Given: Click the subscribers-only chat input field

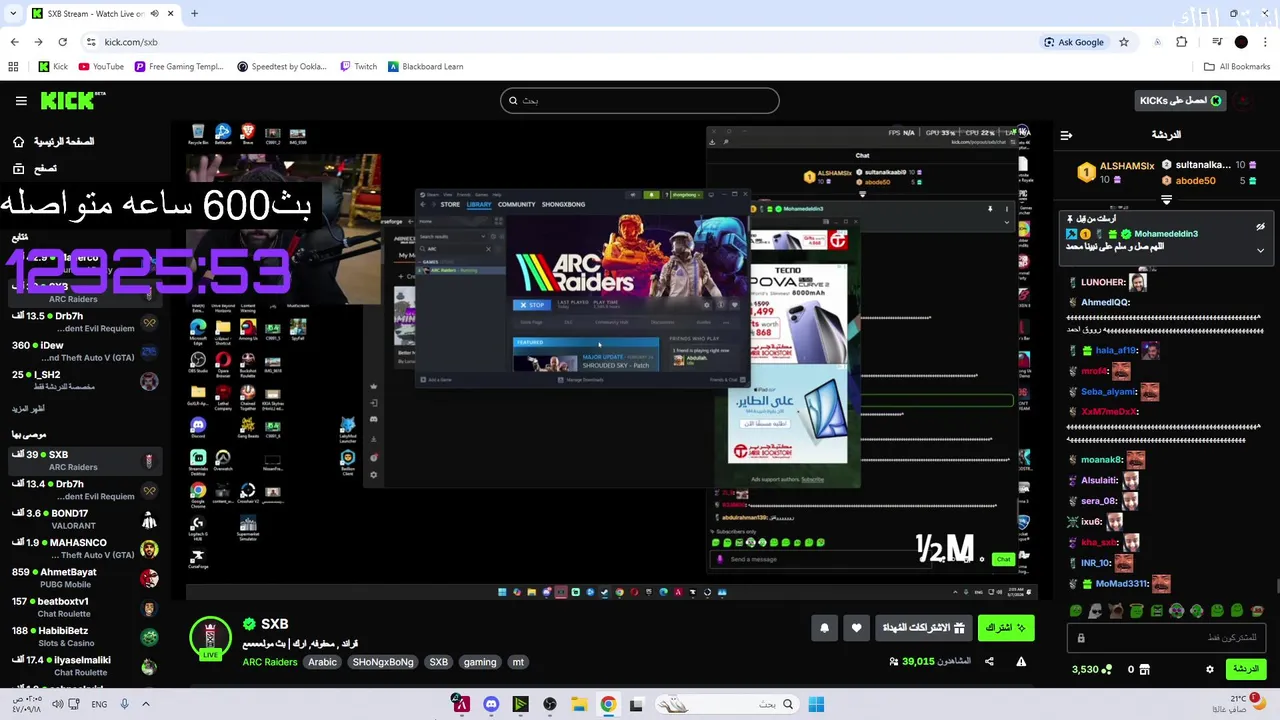Looking at the screenshot, I should pyautogui.click(x=1166, y=637).
